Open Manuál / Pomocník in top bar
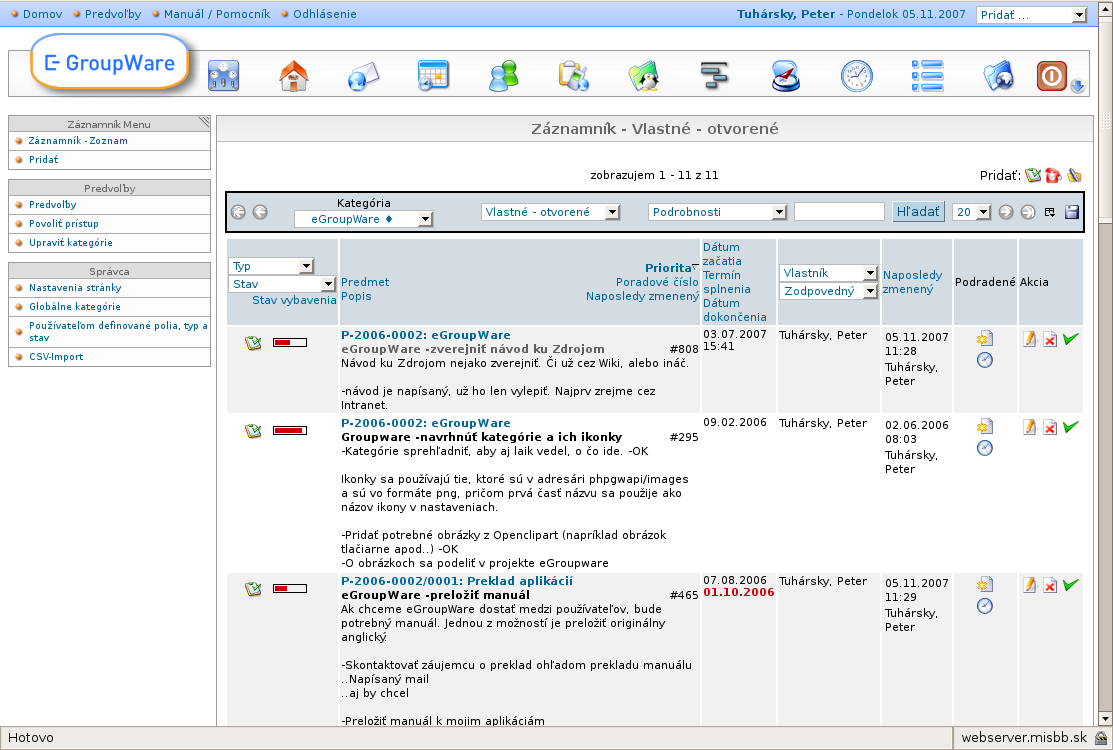The height and width of the screenshot is (750, 1113). (x=216, y=14)
